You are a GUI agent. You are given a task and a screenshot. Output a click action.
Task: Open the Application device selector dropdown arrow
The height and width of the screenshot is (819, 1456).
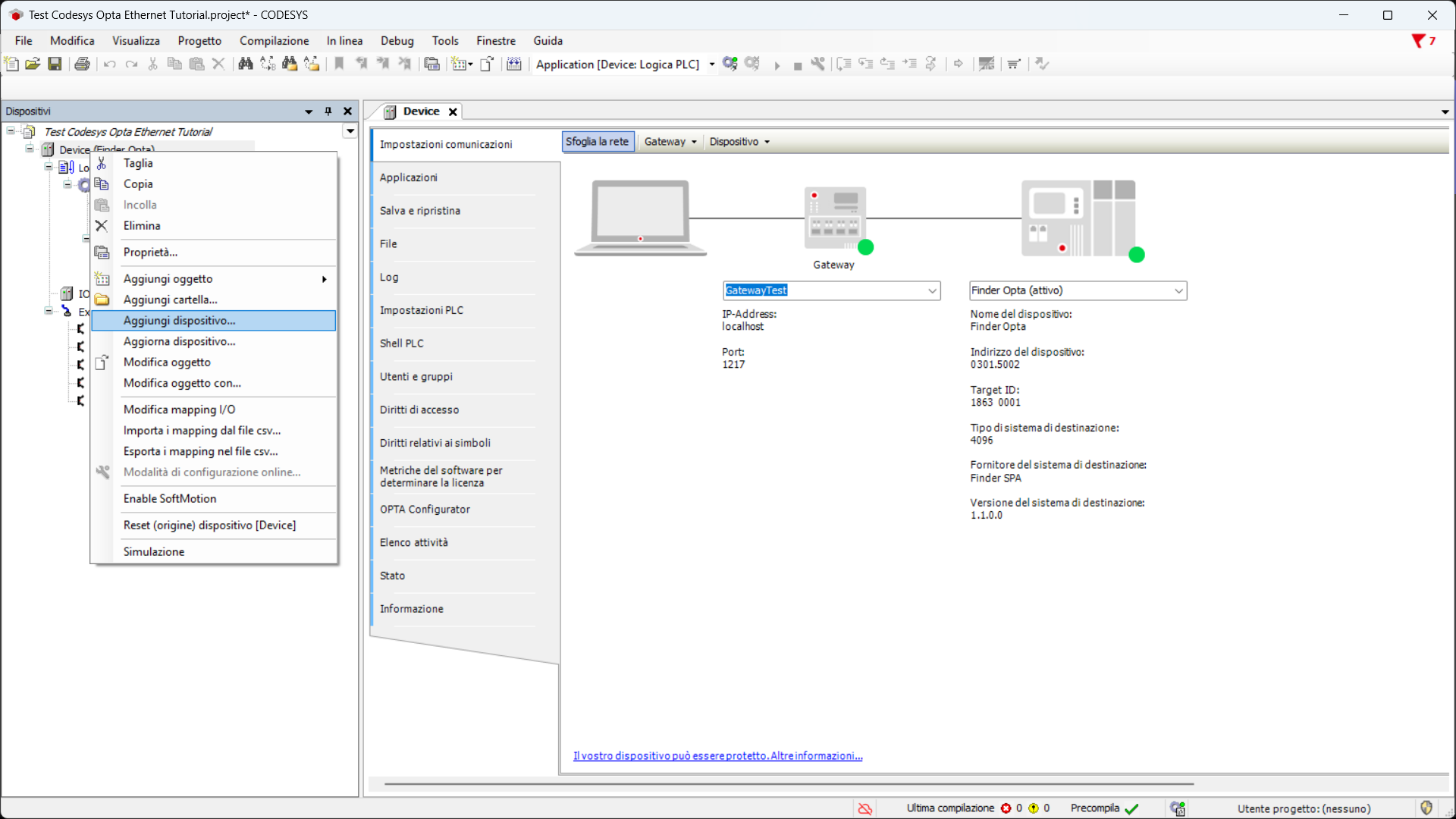(711, 64)
